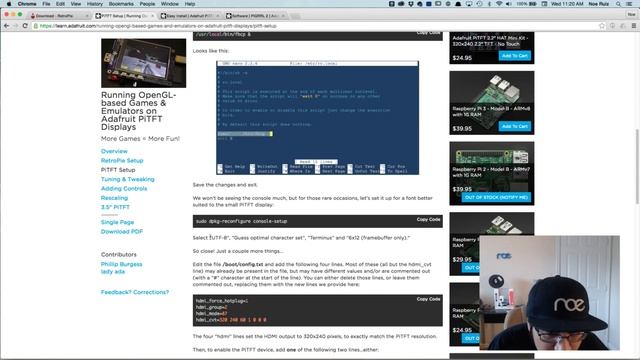
Task: Select the PiTFT Setup sidebar entry
Action: click(x=118, y=170)
